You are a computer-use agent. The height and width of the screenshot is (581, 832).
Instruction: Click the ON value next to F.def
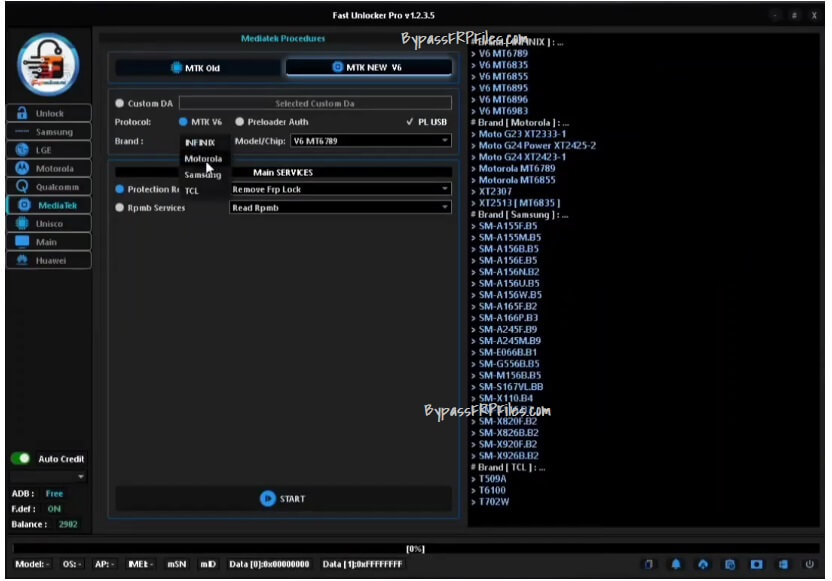point(54,509)
